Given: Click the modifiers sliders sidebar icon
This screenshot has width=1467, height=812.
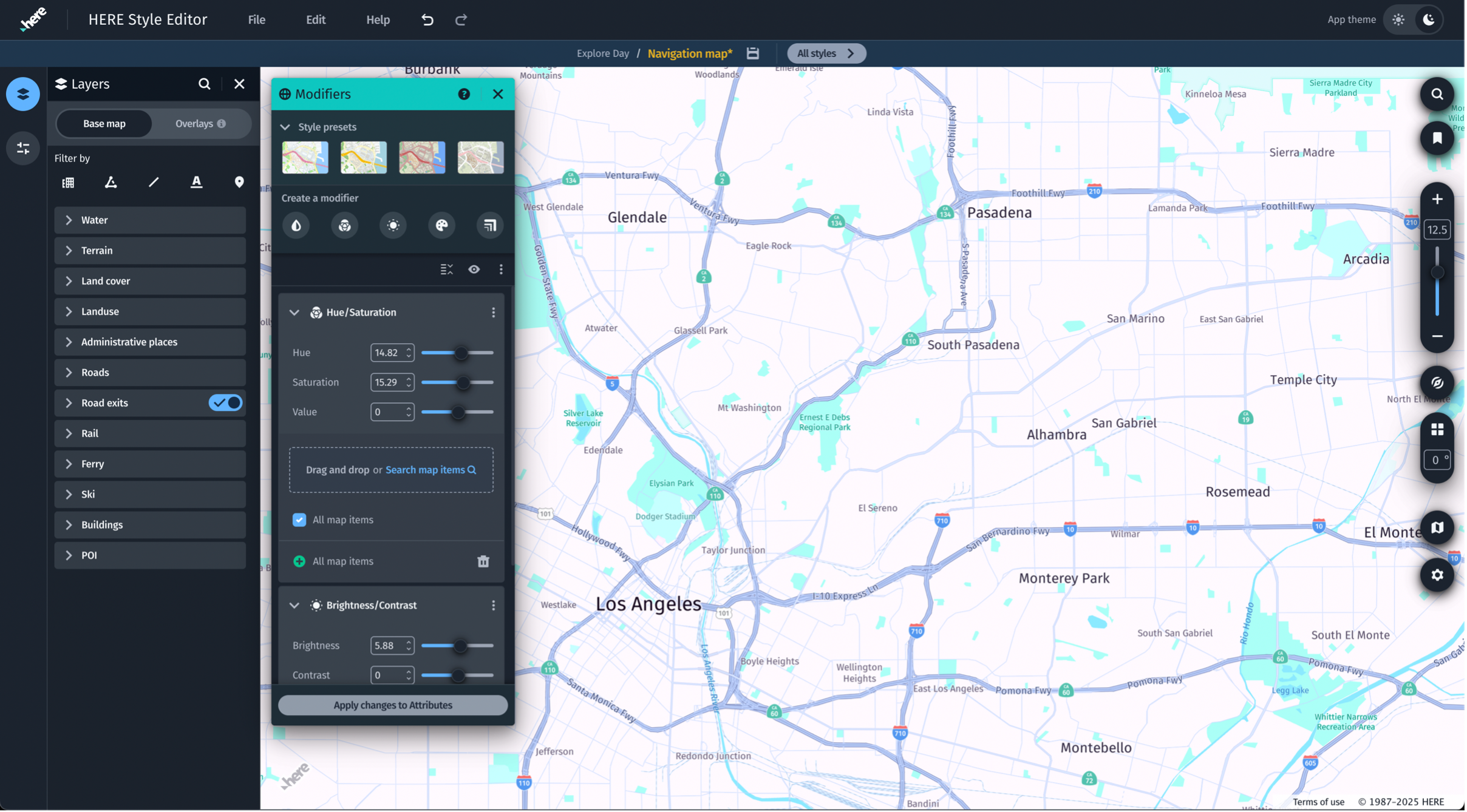Looking at the screenshot, I should (23, 148).
